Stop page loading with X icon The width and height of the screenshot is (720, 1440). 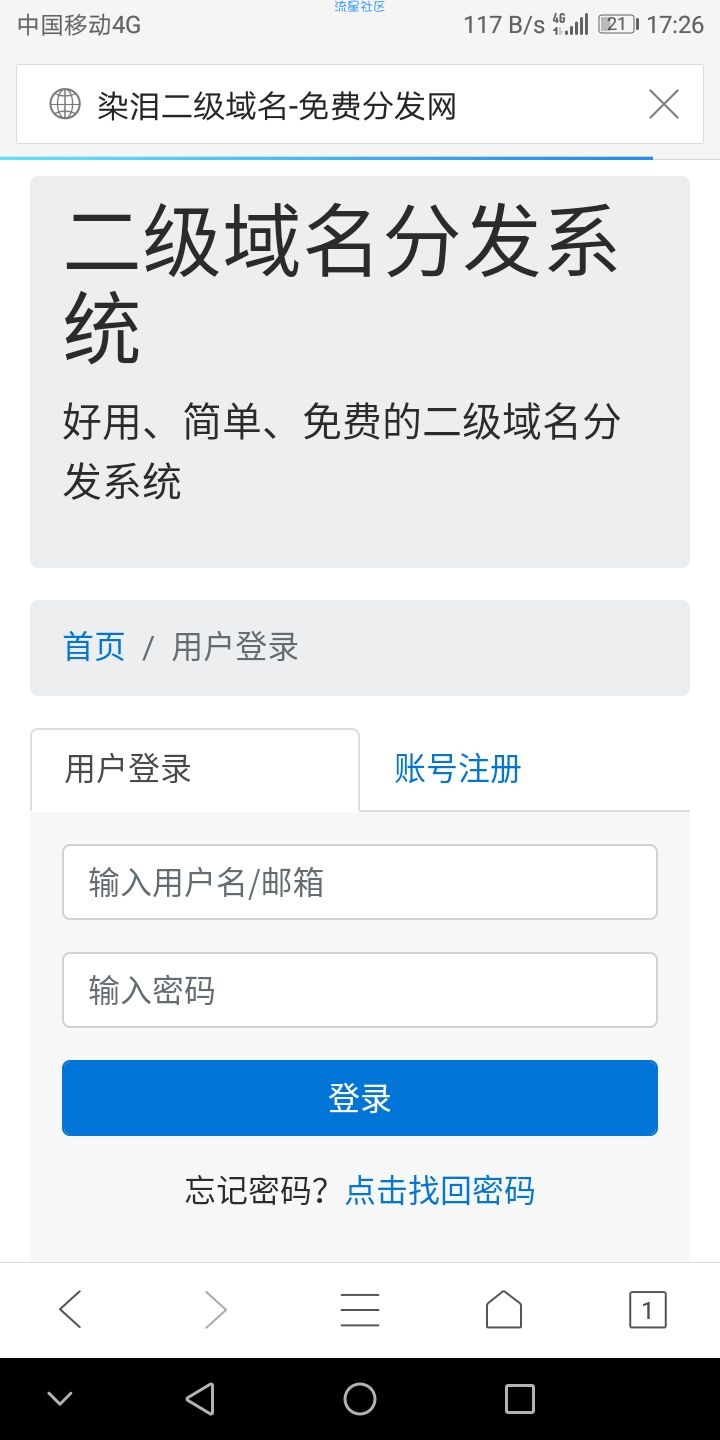click(664, 104)
